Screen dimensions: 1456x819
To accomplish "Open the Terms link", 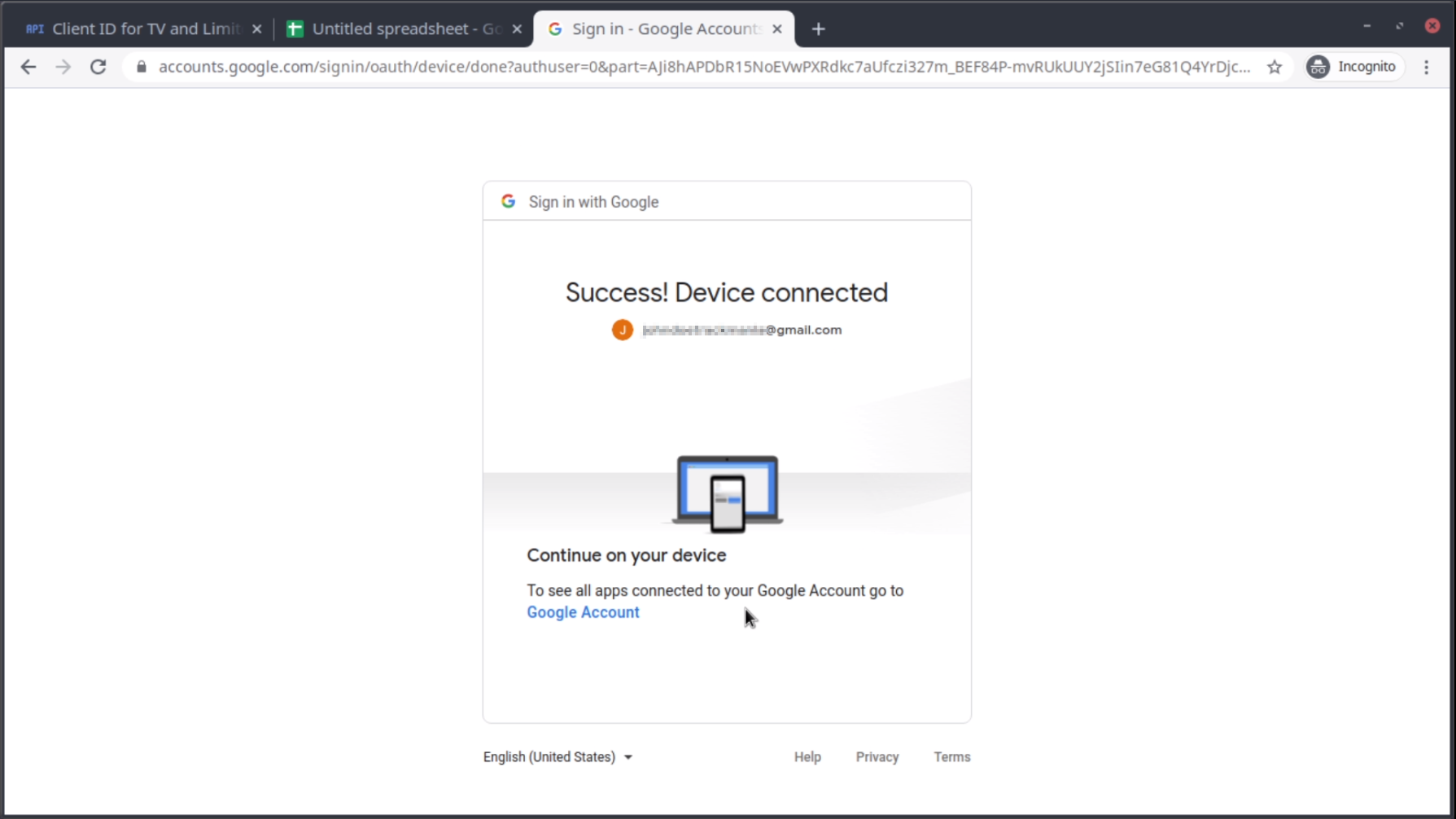I will 951,757.
